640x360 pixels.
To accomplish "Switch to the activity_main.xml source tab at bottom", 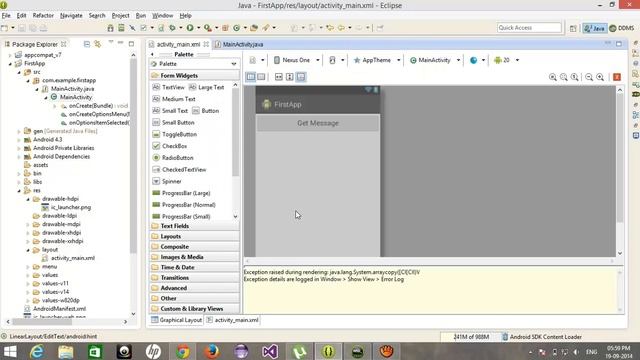I will click(233, 320).
